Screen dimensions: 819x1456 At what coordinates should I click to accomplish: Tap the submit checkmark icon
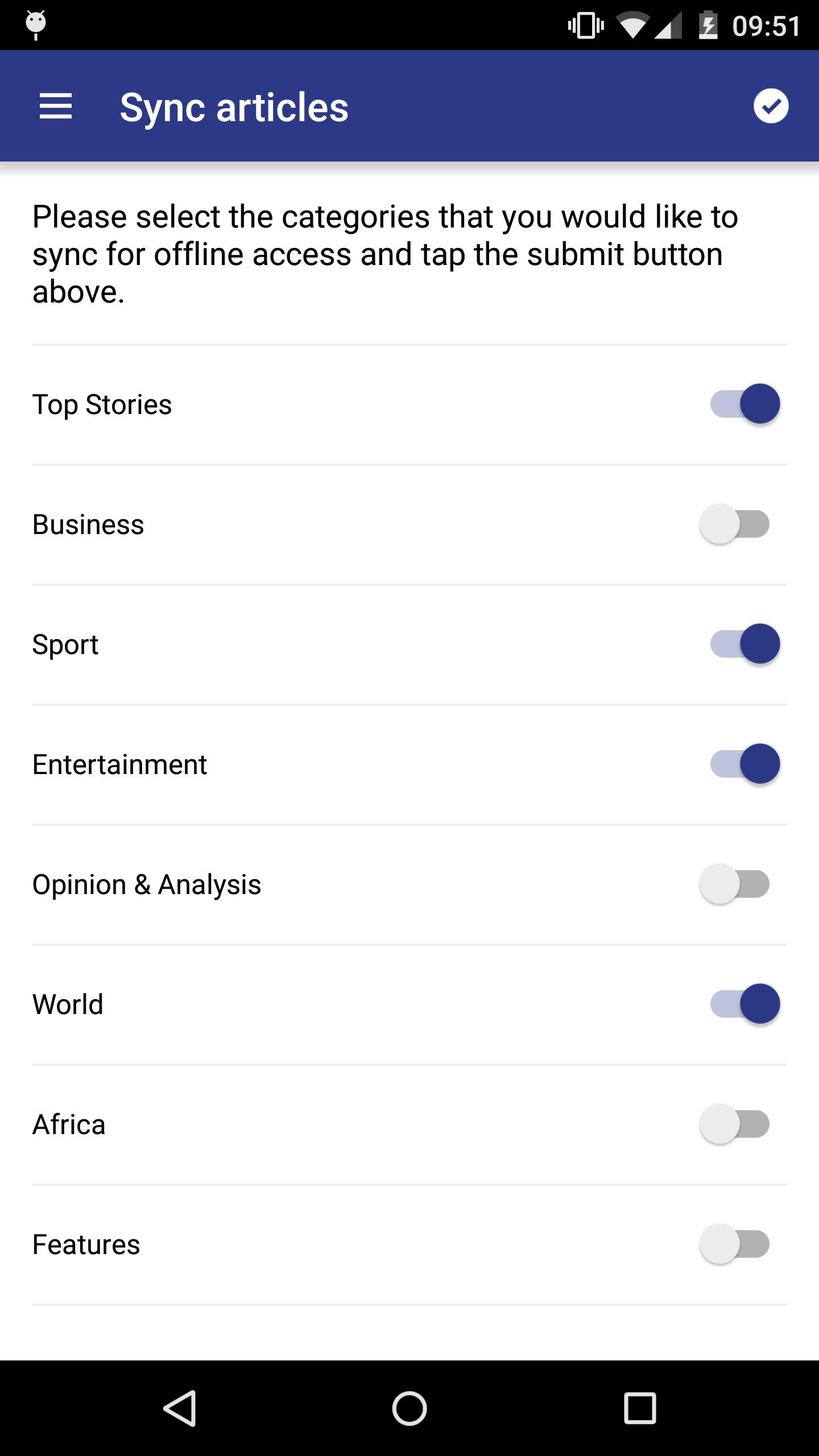pos(771,106)
